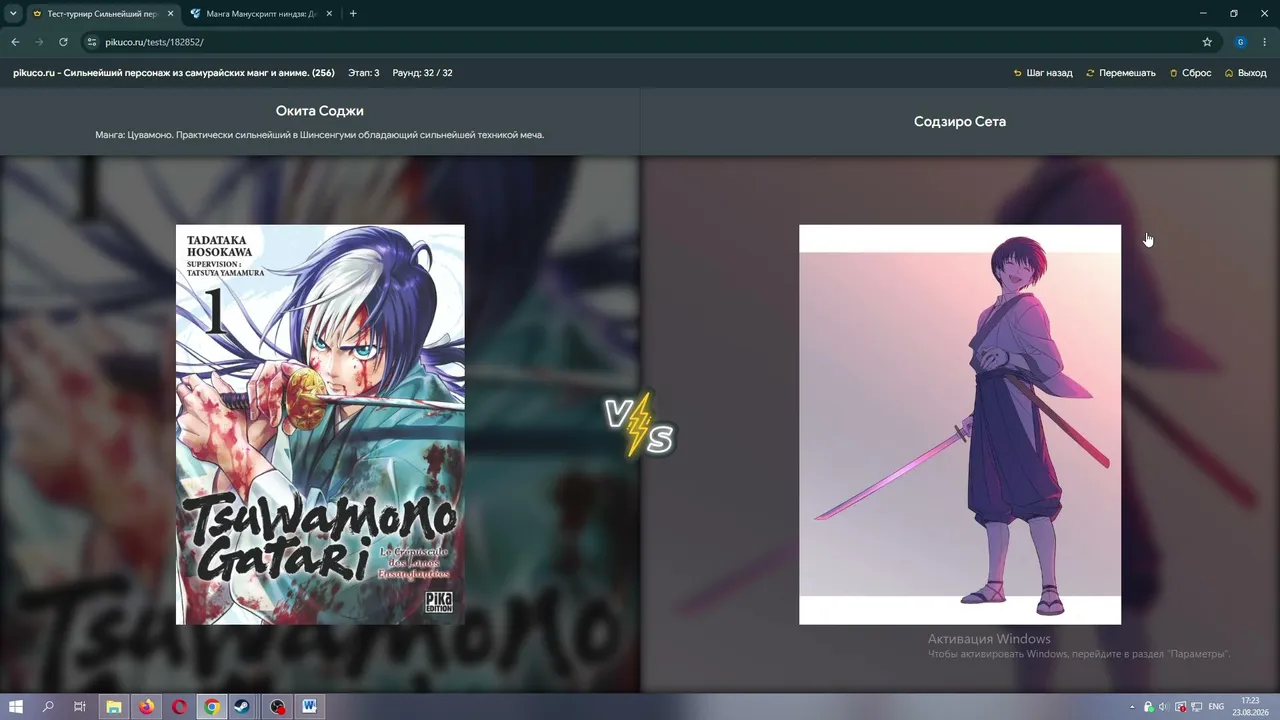
Task: Click the Раунд: 32 / 32 counter
Action: pyautogui.click(x=422, y=73)
